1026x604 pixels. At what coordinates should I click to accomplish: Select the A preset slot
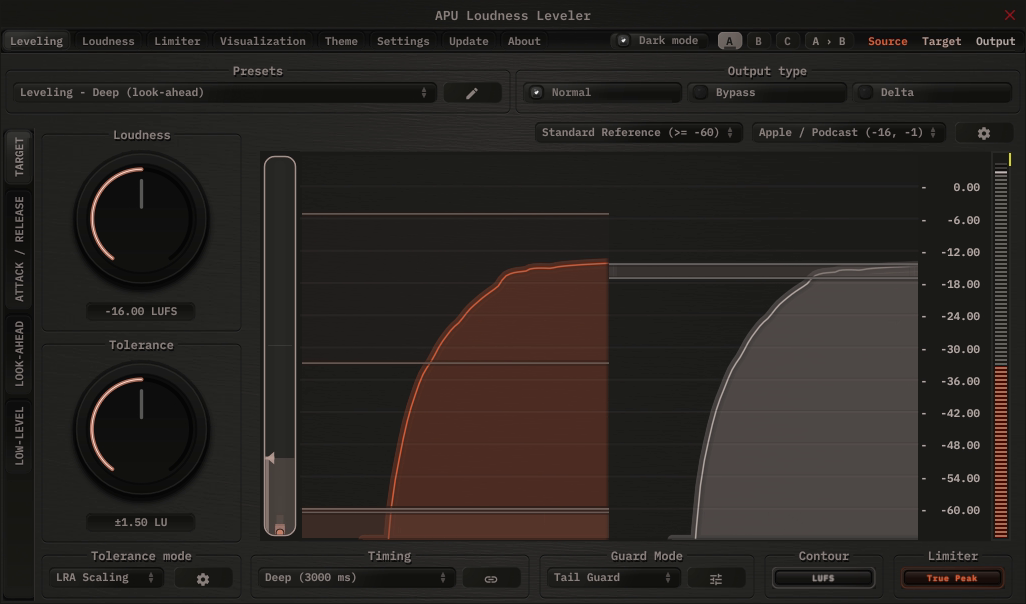point(730,41)
